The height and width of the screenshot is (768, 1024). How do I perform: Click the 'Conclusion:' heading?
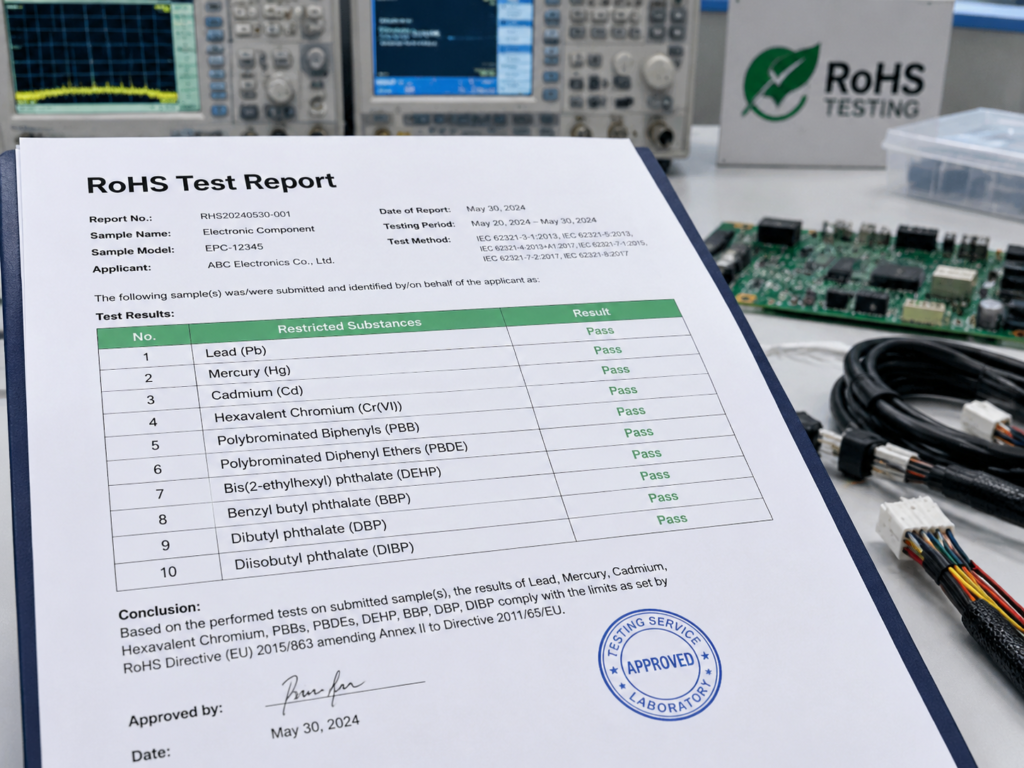pos(159,611)
